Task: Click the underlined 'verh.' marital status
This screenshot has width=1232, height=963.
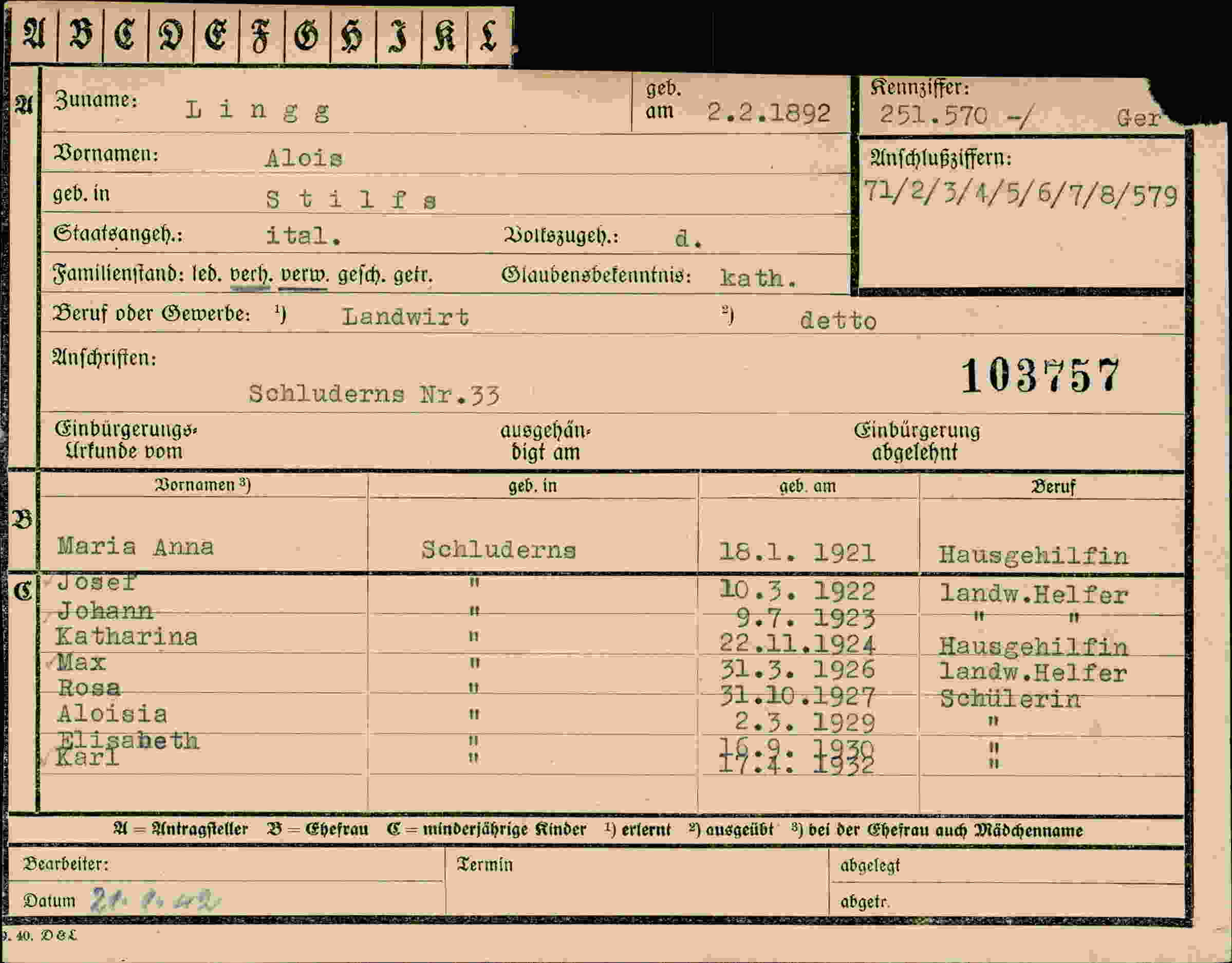Action: click(251, 275)
